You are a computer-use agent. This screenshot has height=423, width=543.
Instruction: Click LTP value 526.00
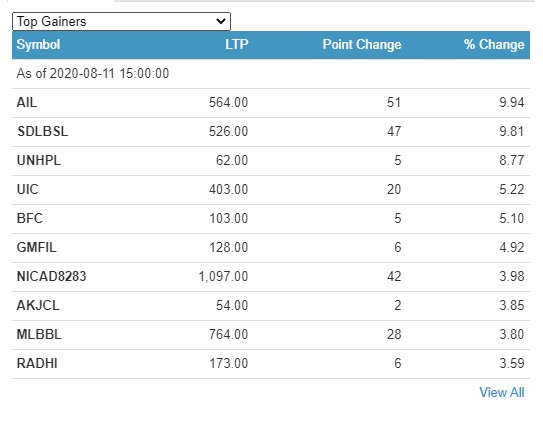pos(229,132)
